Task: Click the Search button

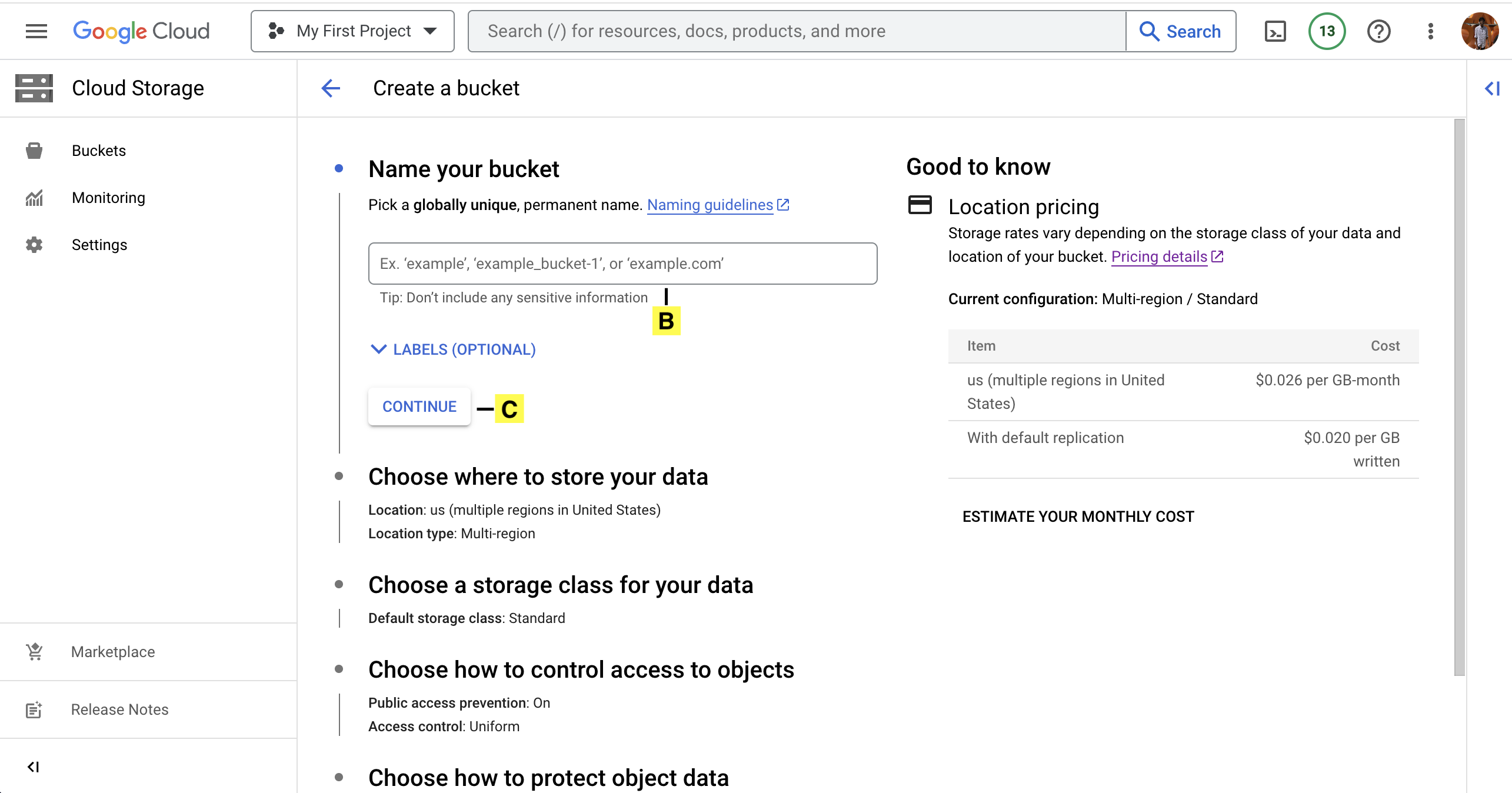Action: coord(1181,31)
